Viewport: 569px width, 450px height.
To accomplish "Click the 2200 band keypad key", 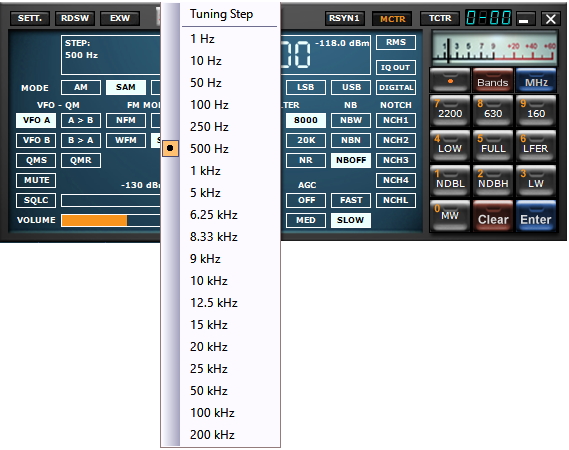I will point(450,111).
